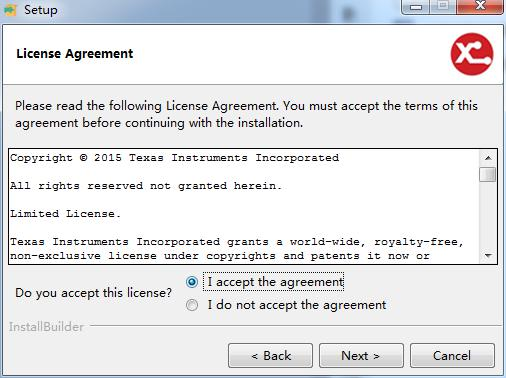This screenshot has width=506, height=378.
Task: Click the InstallBuilder label
Action: (x=46, y=327)
